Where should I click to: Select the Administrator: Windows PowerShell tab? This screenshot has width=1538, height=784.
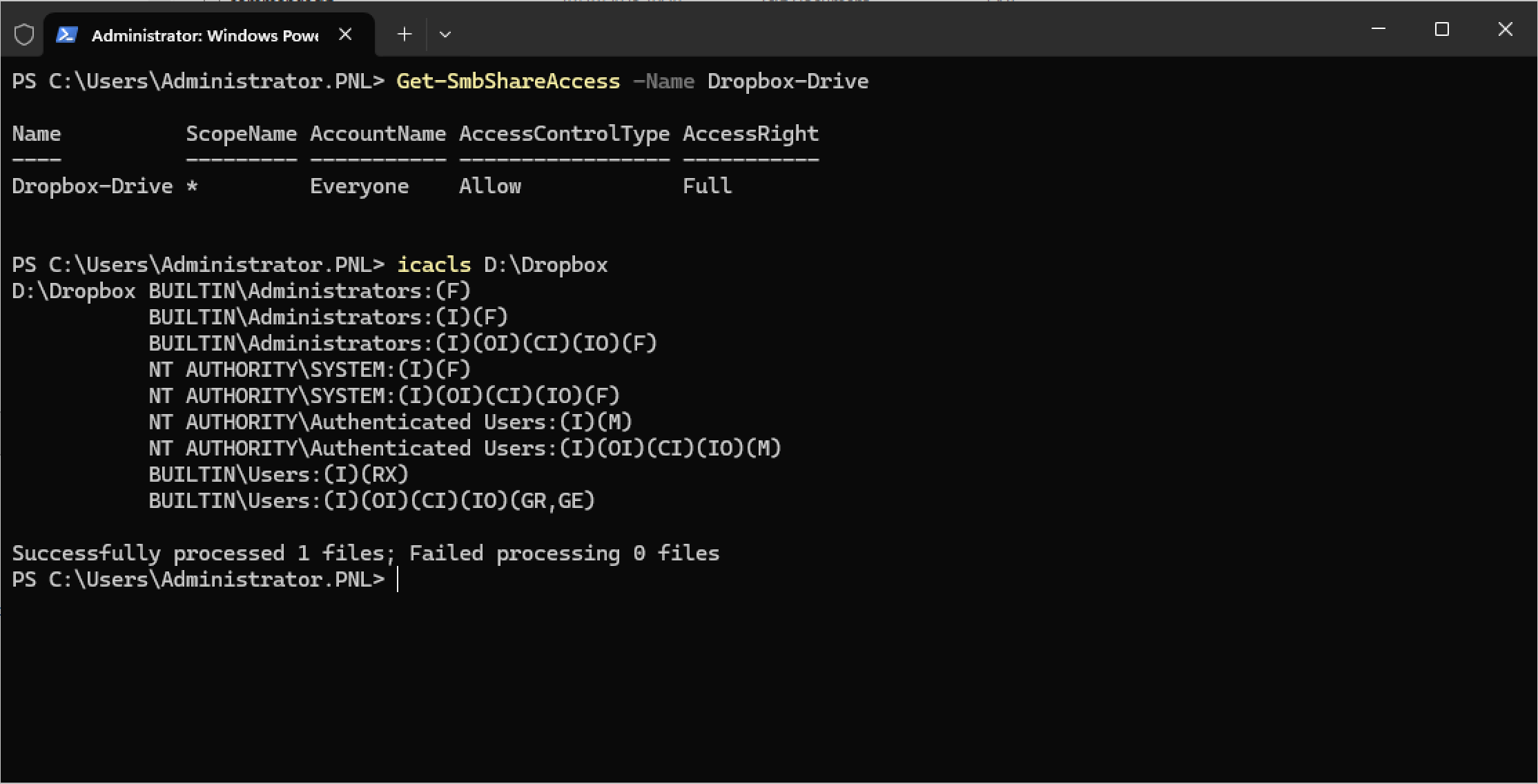pos(204,35)
